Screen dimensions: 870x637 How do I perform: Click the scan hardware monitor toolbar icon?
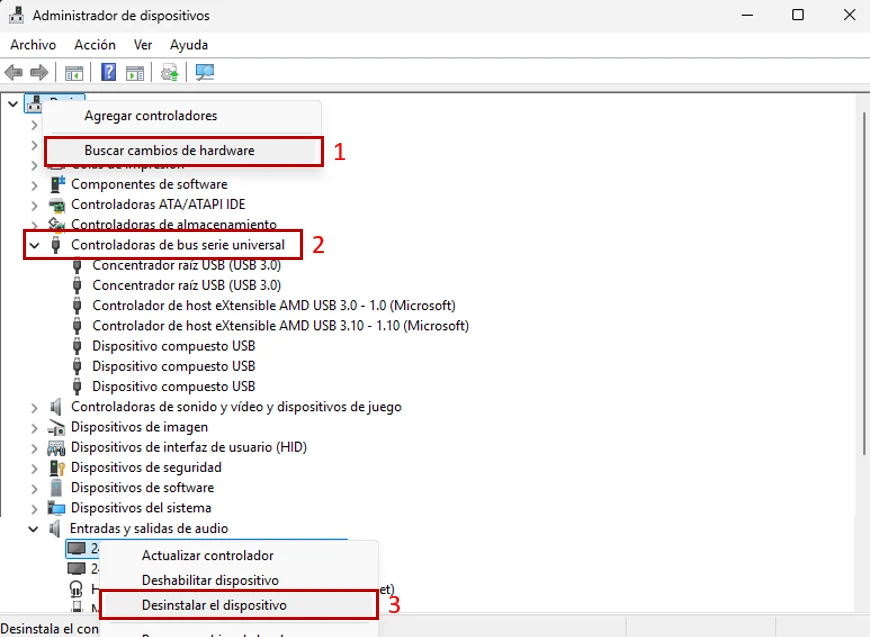click(x=205, y=73)
